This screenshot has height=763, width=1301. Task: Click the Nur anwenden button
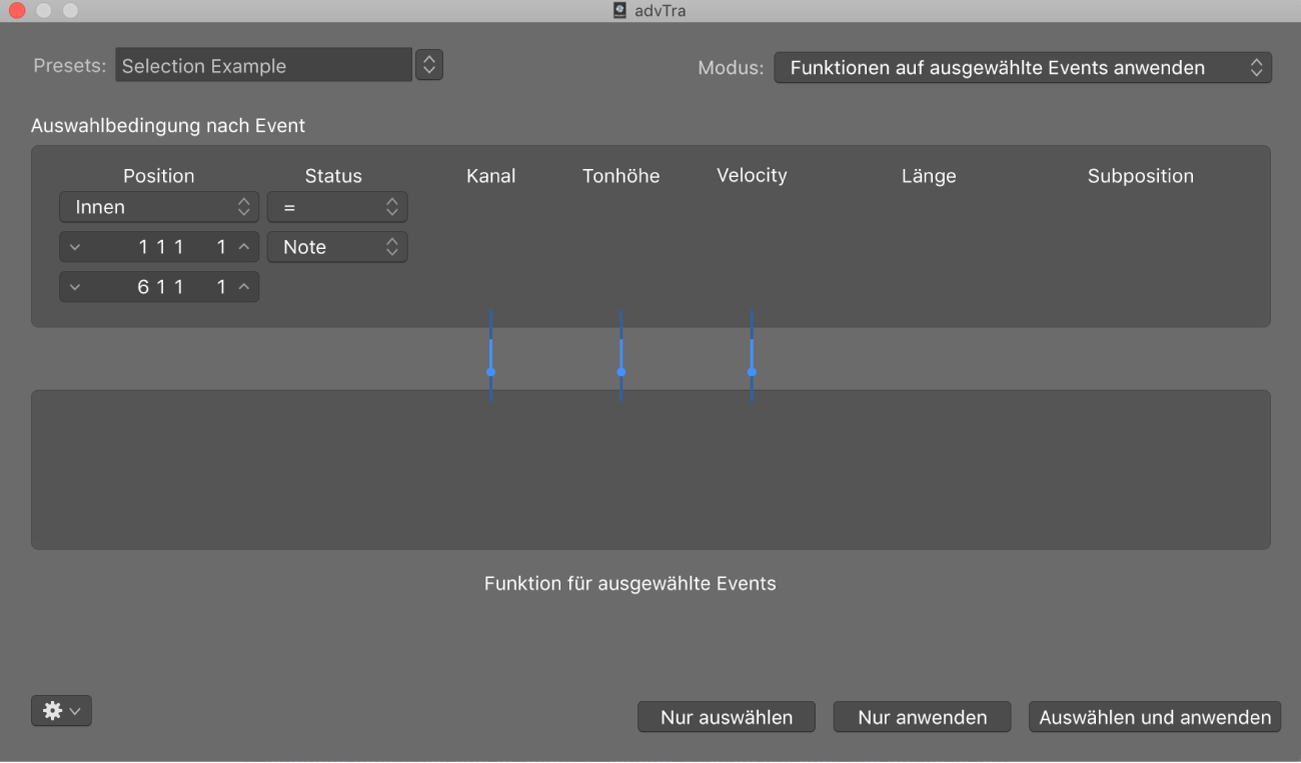(922, 717)
